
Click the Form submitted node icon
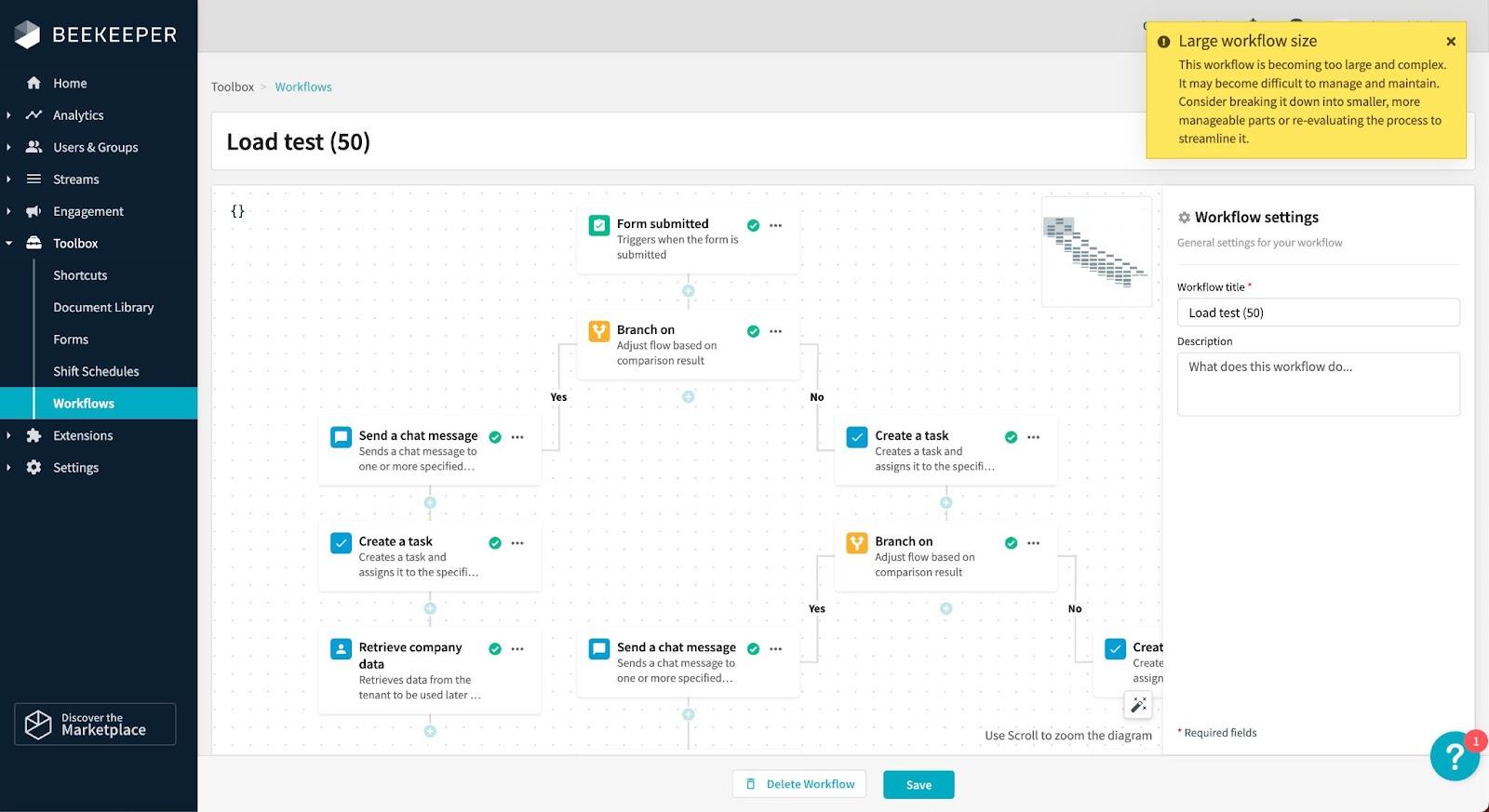pos(599,225)
